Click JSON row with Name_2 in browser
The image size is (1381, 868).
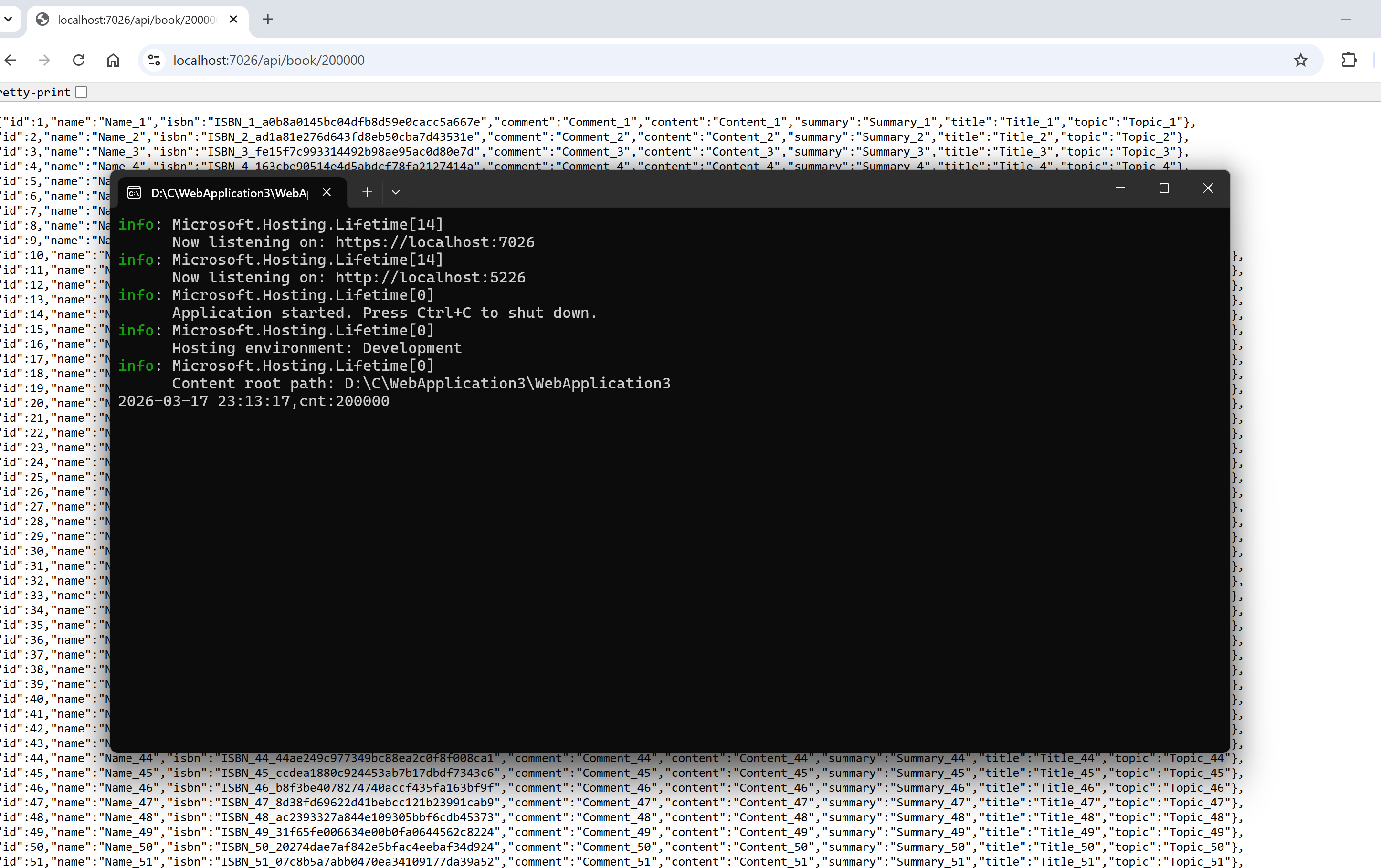595,137
